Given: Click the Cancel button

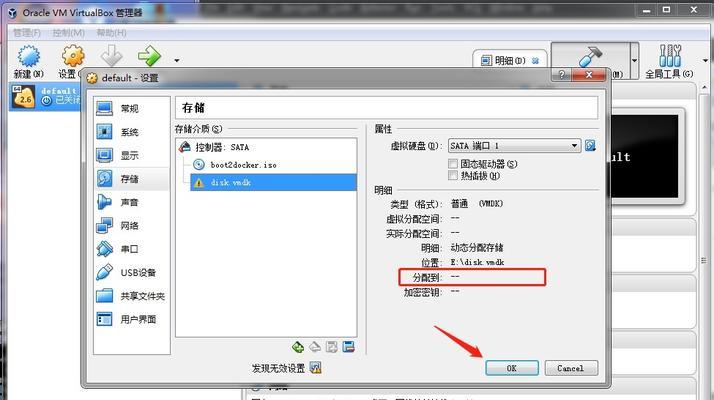Looking at the screenshot, I should (571, 368).
